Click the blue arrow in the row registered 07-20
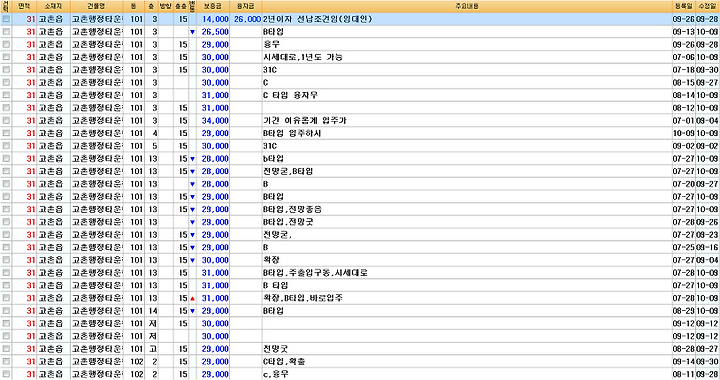 pos(192,184)
